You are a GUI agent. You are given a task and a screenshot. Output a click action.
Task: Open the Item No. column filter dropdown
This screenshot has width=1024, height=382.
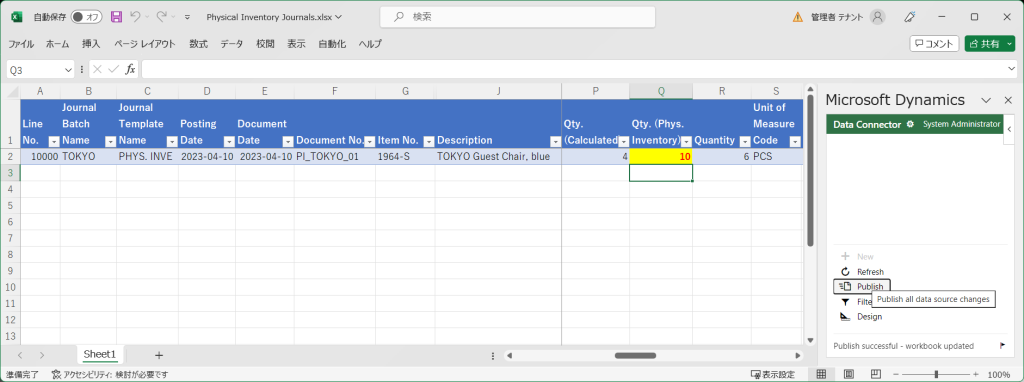coord(428,141)
